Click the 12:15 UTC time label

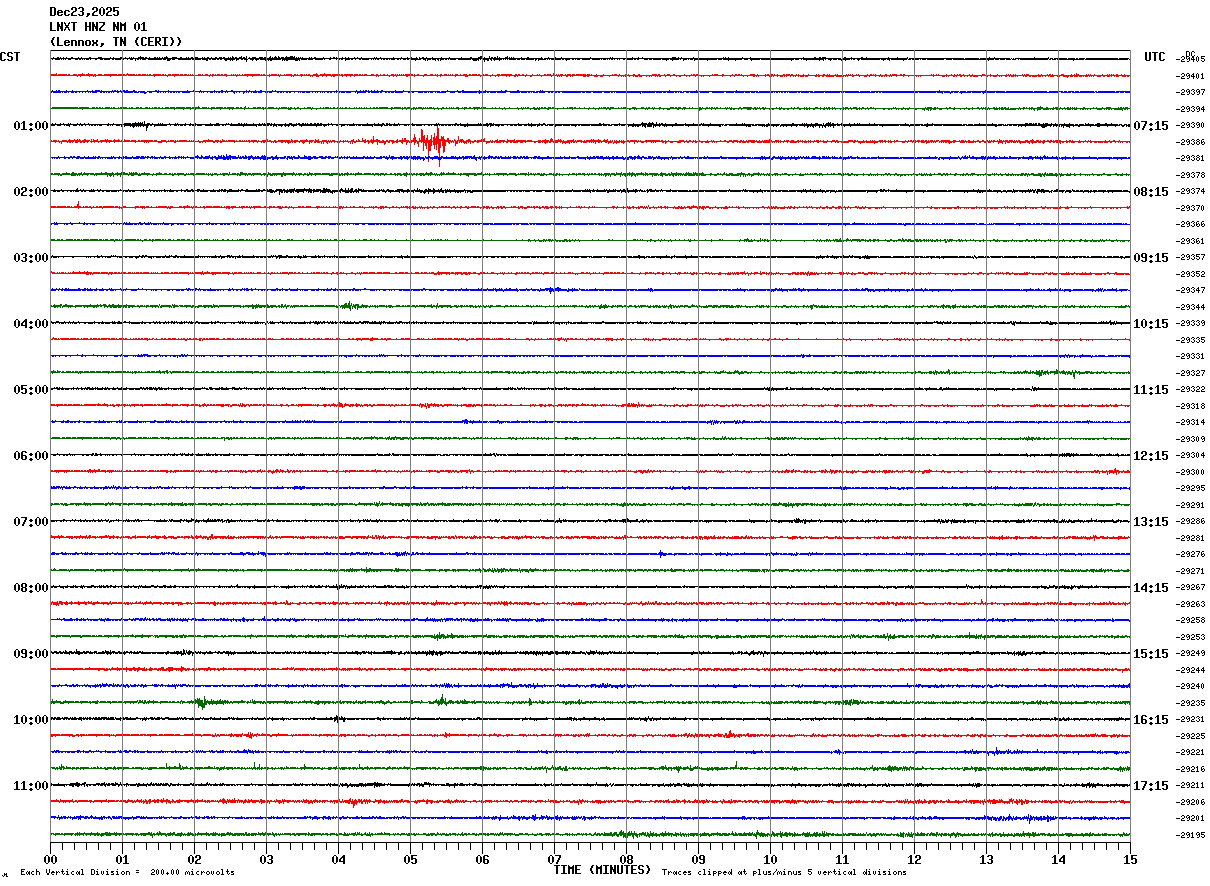pyautogui.click(x=1151, y=456)
